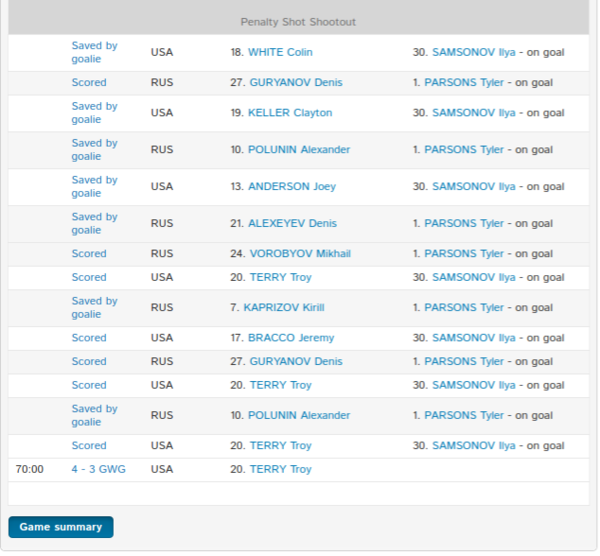
Task: Open PARSONS Tyler link in VOROBYOV Mikhail row
Action: click(x=464, y=253)
